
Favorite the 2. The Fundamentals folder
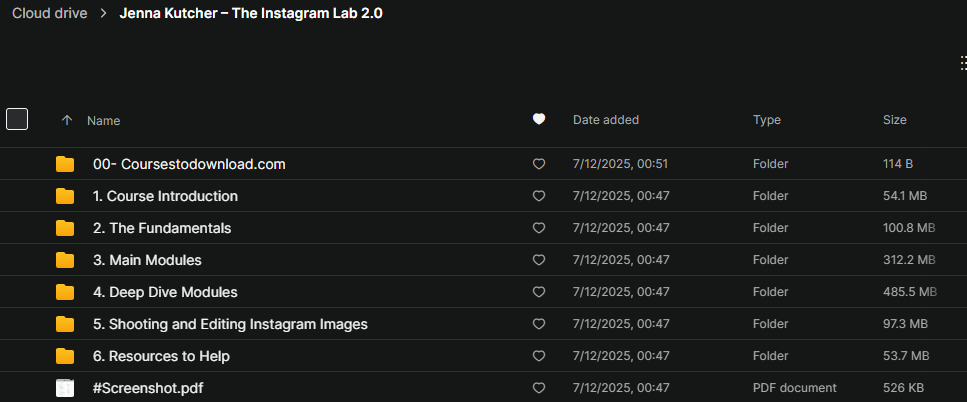pyautogui.click(x=539, y=228)
